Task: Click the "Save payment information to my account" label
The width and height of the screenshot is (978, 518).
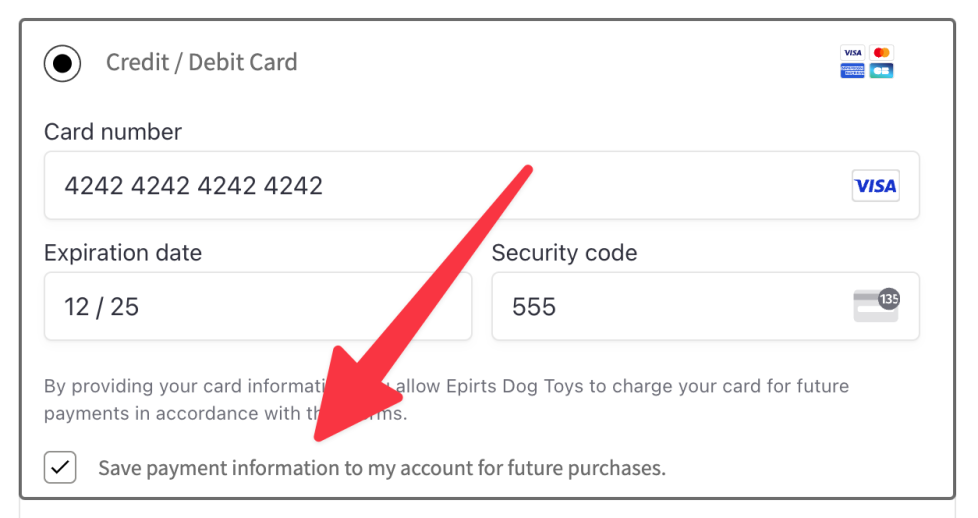Action: (x=380, y=468)
